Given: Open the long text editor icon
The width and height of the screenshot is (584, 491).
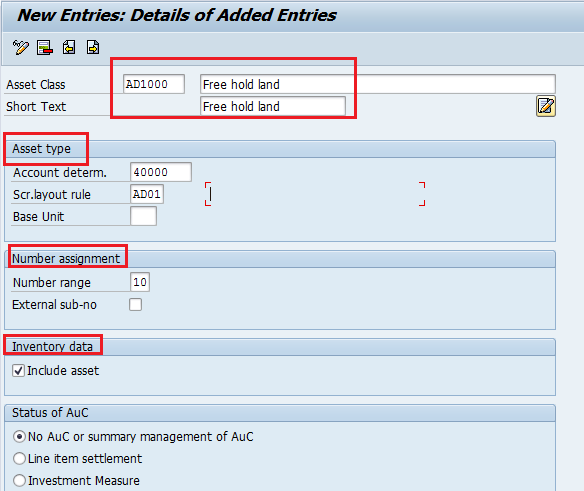Looking at the screenshot, I should tap(546, 106).
